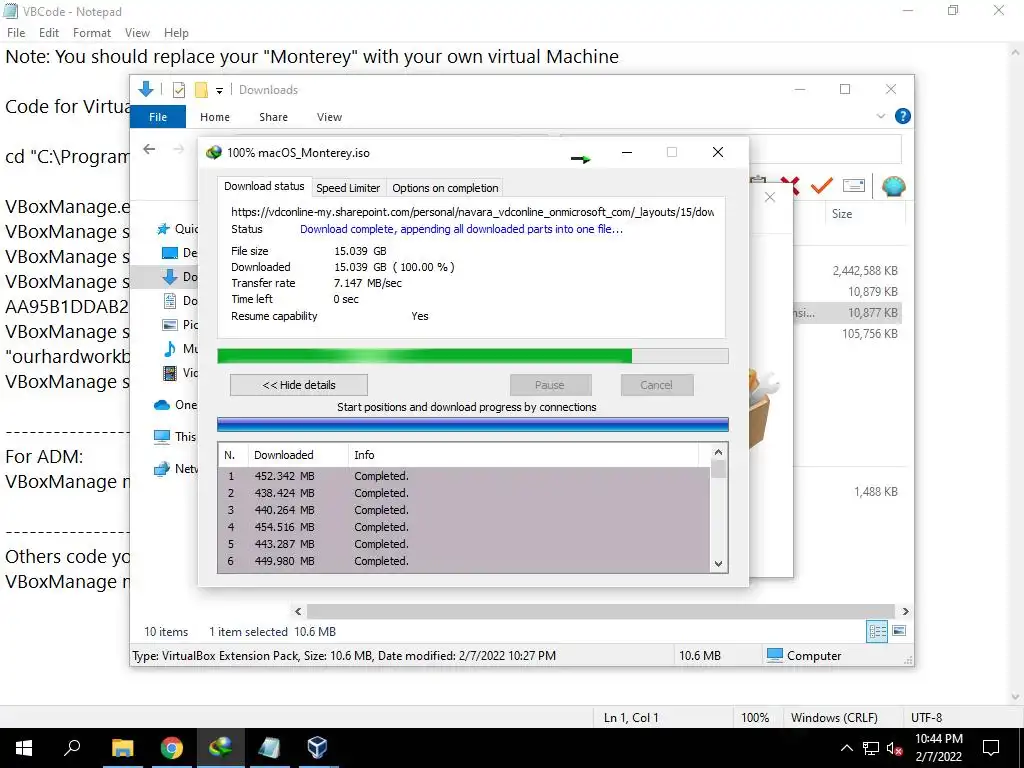The image size is (1024, 768).
Task: Click the Explorer horizontal scrollbar left arrow
Action: (298, 611)
